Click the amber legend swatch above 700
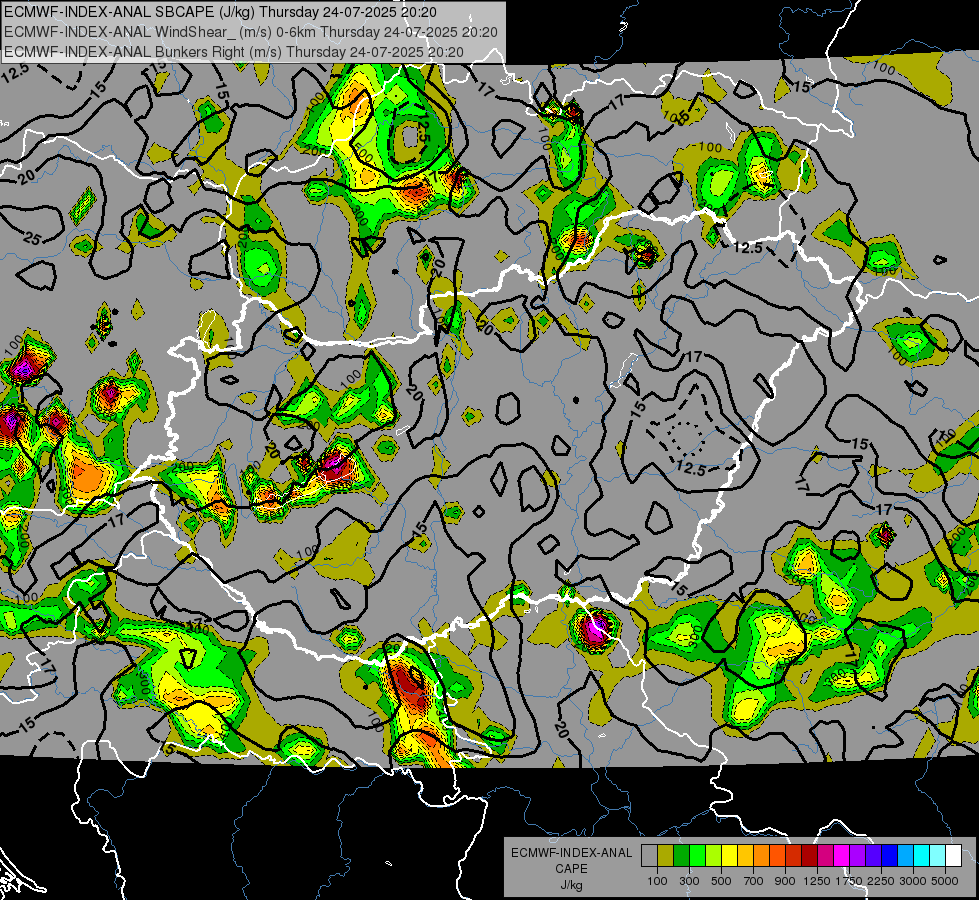The image size is (979, 900). pyautogui.click(x=745, y=856)
